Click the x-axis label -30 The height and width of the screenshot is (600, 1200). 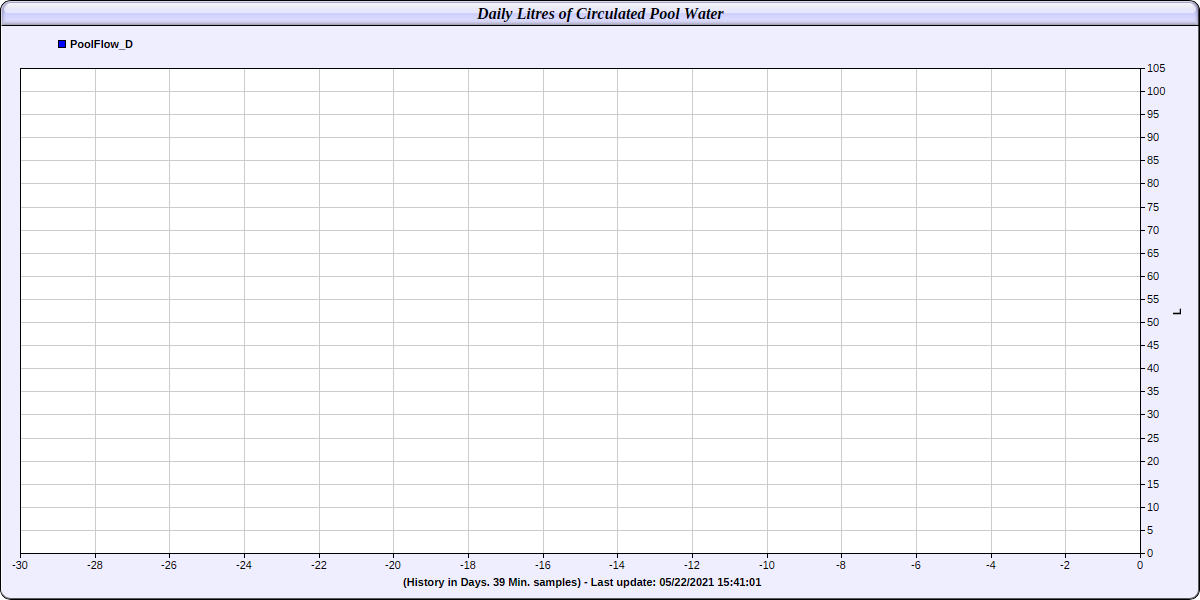pos(20,565)
